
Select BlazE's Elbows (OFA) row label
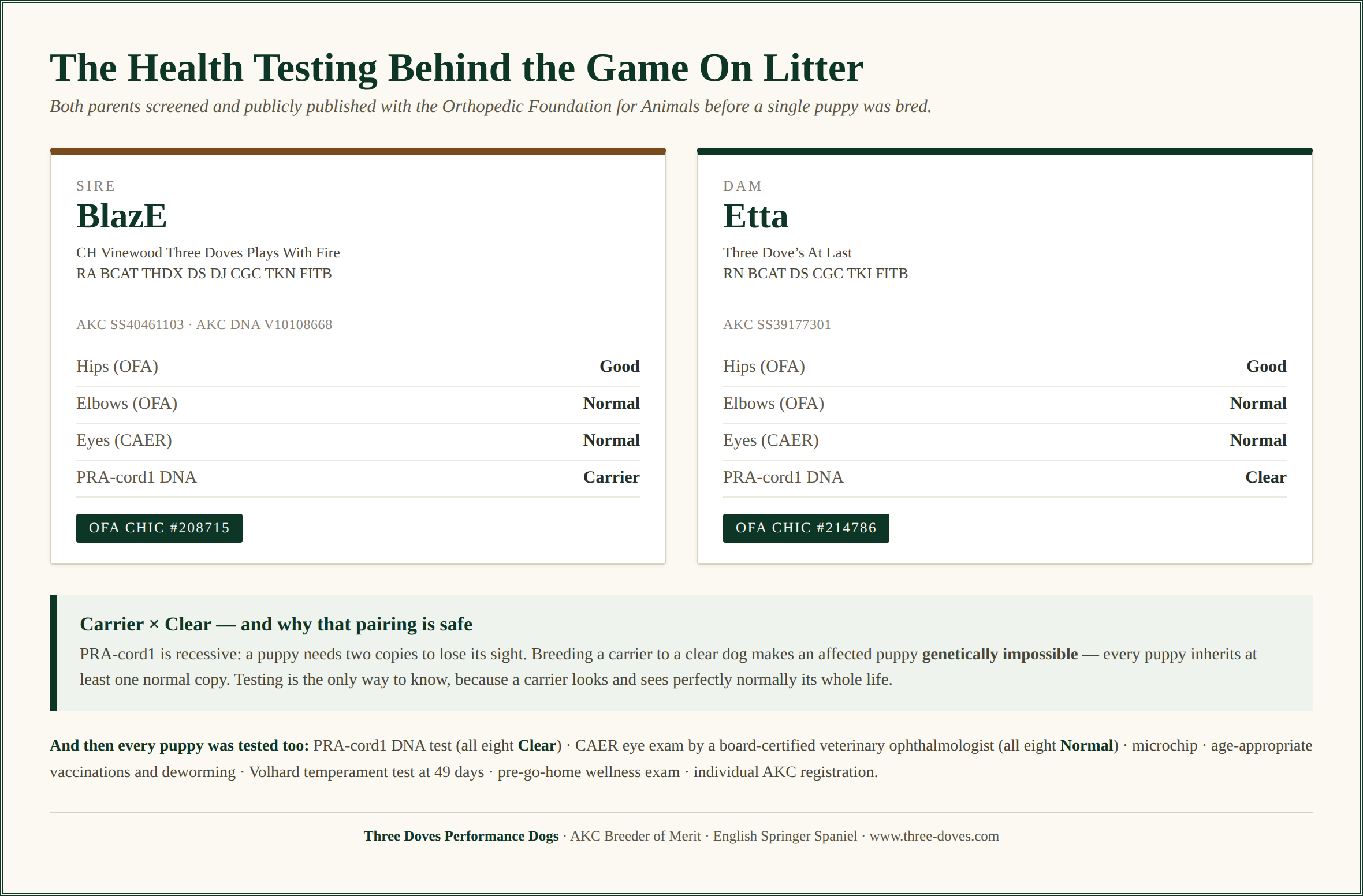[x=126, y=403]
